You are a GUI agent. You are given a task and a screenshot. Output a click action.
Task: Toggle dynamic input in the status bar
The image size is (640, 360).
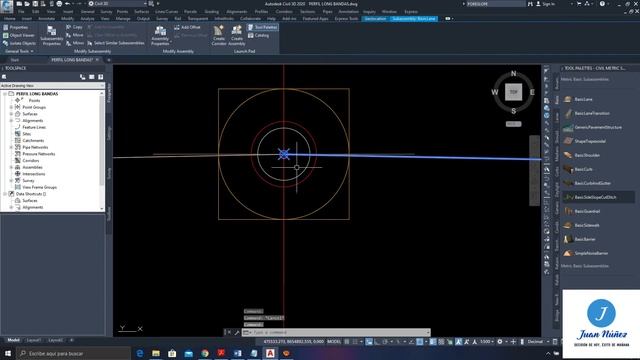(x=369, y=342)
